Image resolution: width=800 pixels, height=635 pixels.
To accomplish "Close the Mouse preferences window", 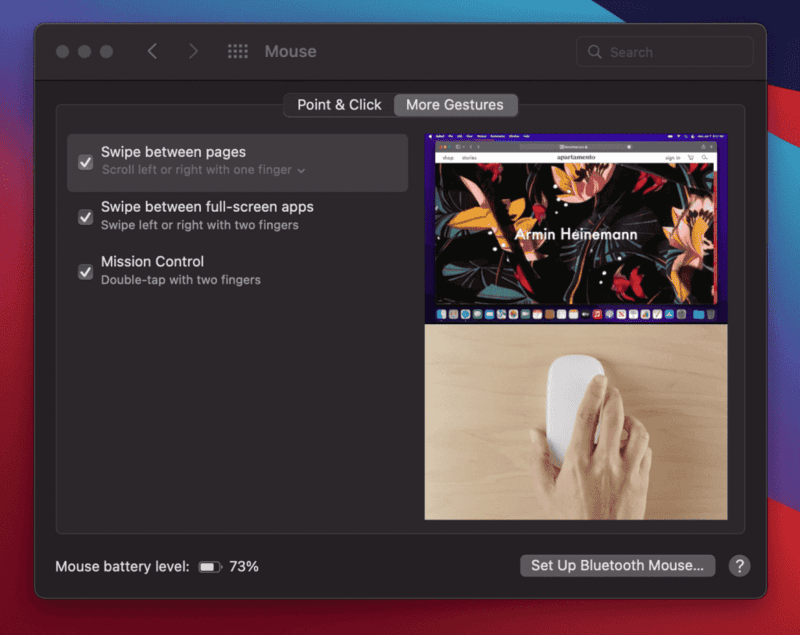I will (x=63, y=52).
